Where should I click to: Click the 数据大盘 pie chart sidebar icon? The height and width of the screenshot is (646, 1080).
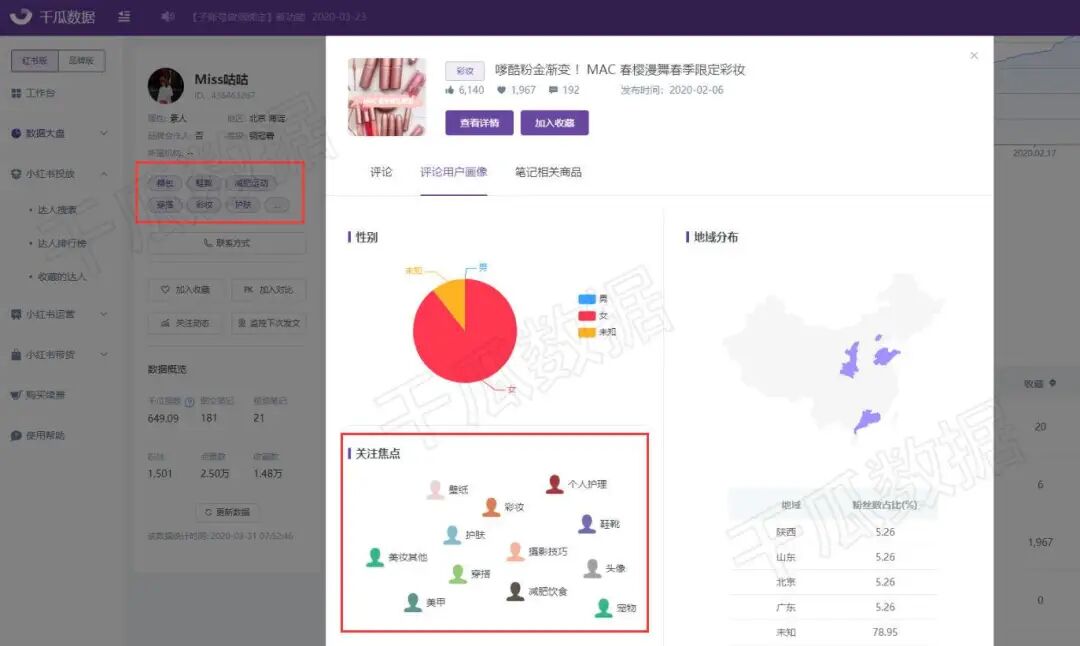(16, 134)
